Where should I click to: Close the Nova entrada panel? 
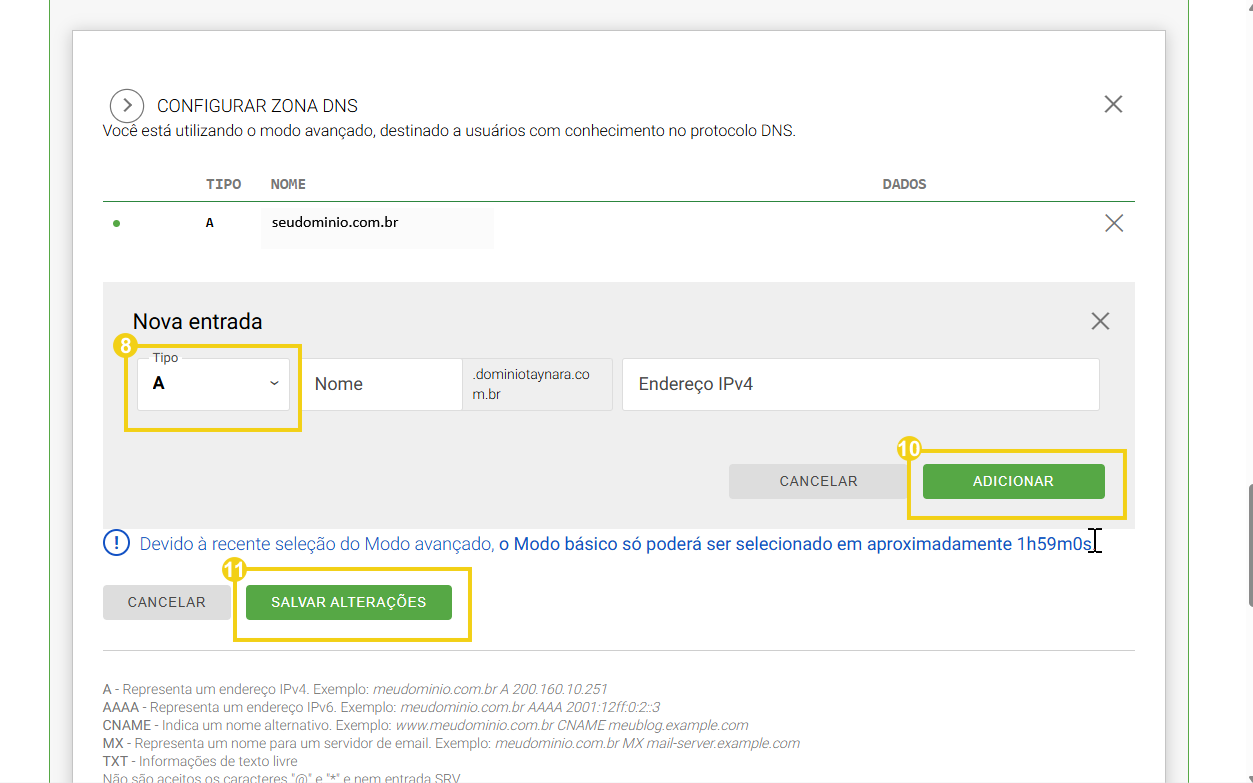pyautogui.click(x=1100, y=321)
